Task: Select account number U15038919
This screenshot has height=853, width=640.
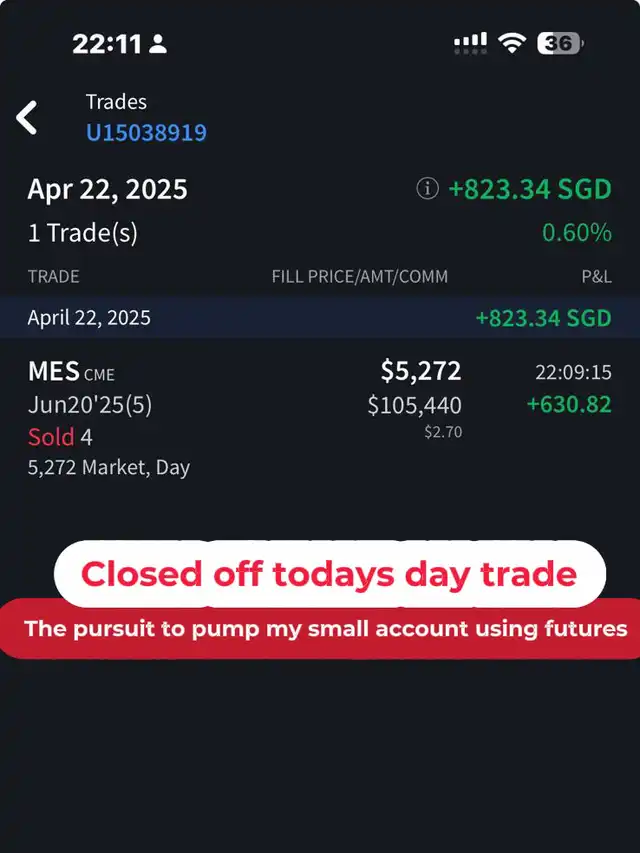Action: (146, 132)
